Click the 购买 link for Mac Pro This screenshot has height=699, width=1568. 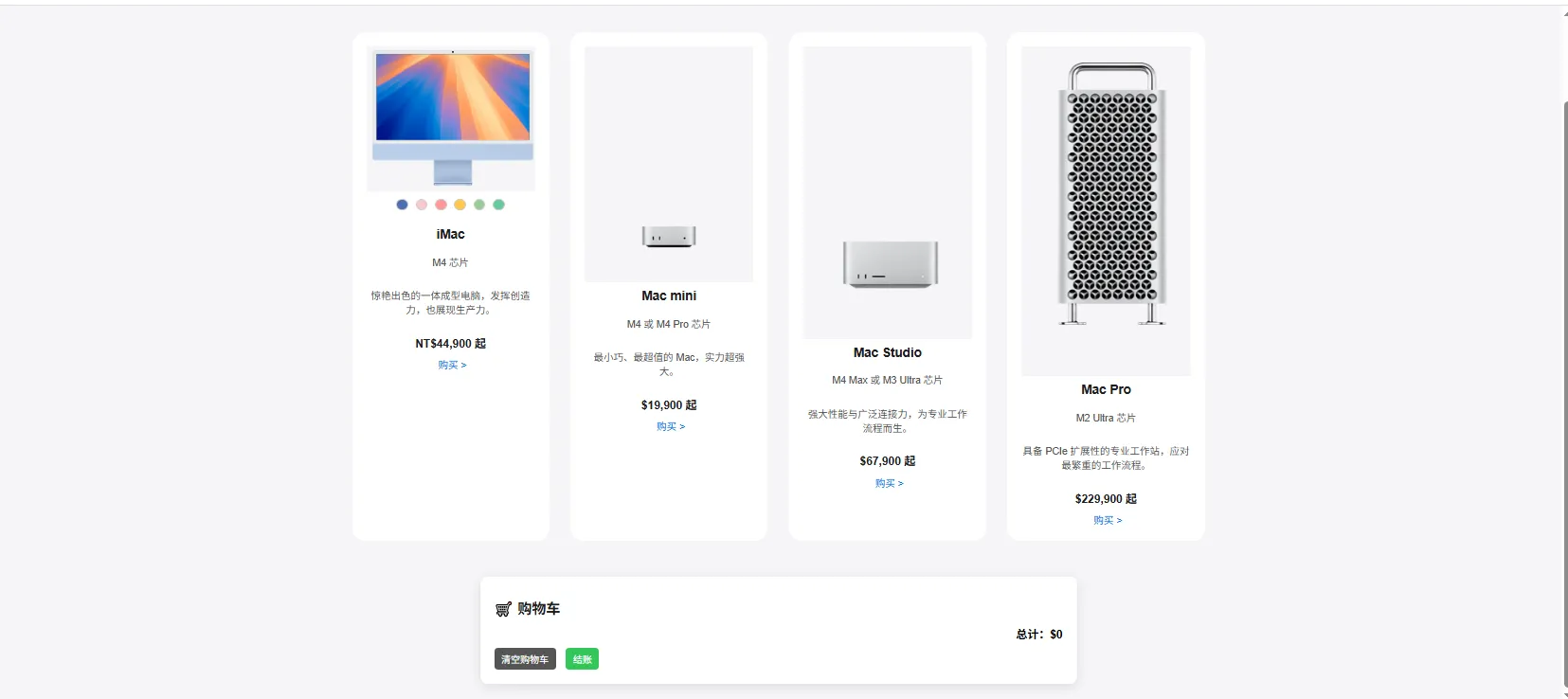pyautogui.click(x=1108, y=520)
